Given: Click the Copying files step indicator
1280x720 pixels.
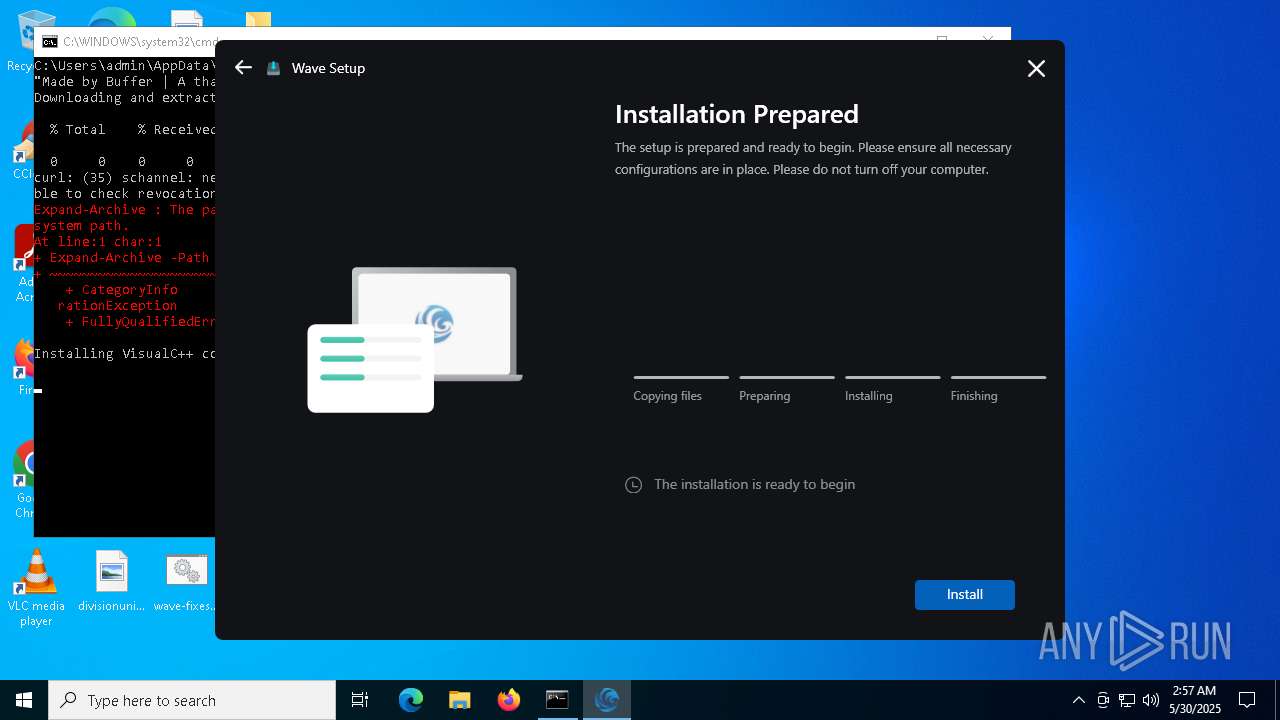Looking at the screenshot, I should pyautogui.click(x=681, y=389).
